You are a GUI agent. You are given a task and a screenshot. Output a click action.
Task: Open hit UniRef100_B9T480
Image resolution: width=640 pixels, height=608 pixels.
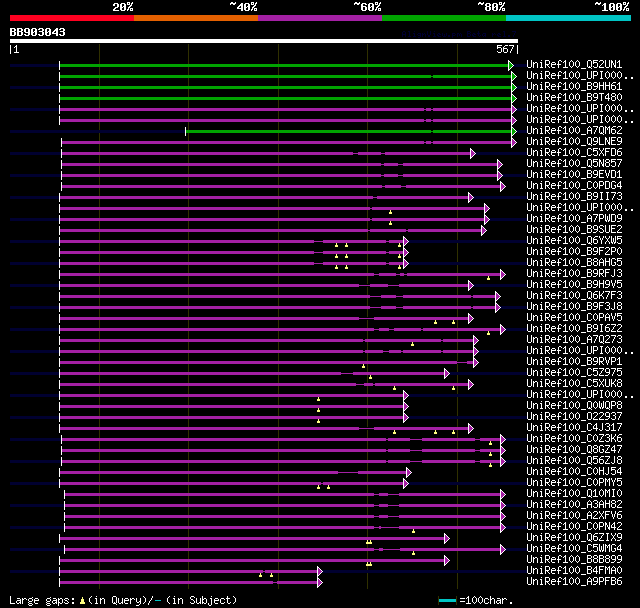click(x=574, y=98)
